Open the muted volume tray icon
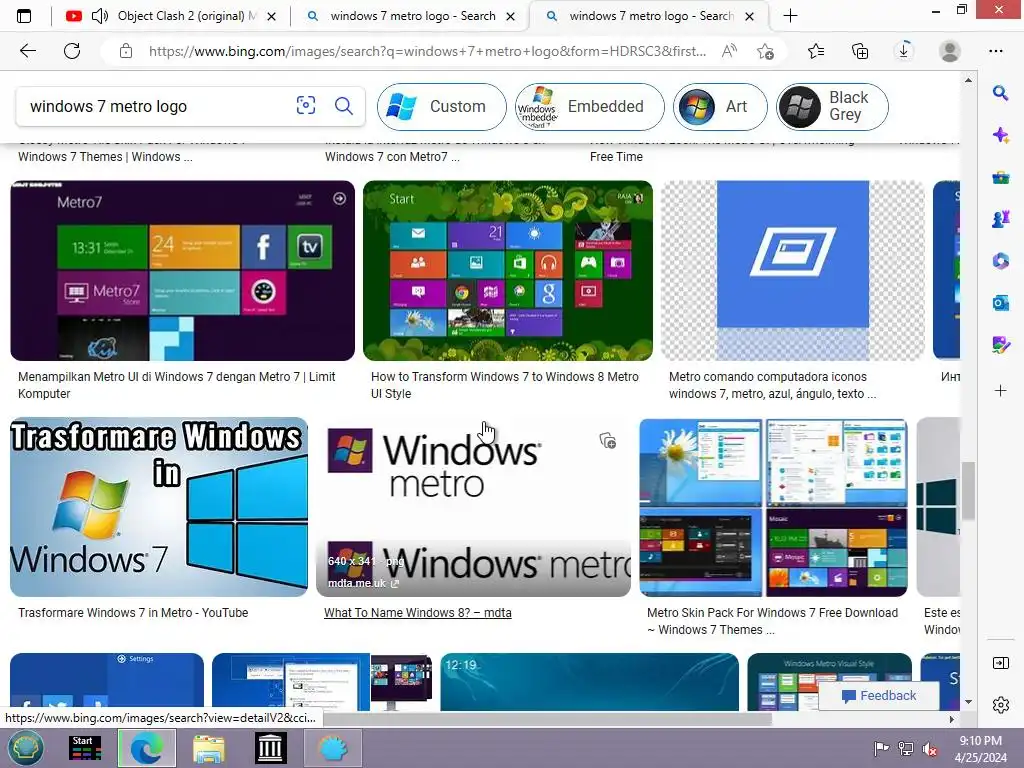Image resolution: width=1024 pixels, height=768 pixels. pyautogui.click(x=930, y=749)
